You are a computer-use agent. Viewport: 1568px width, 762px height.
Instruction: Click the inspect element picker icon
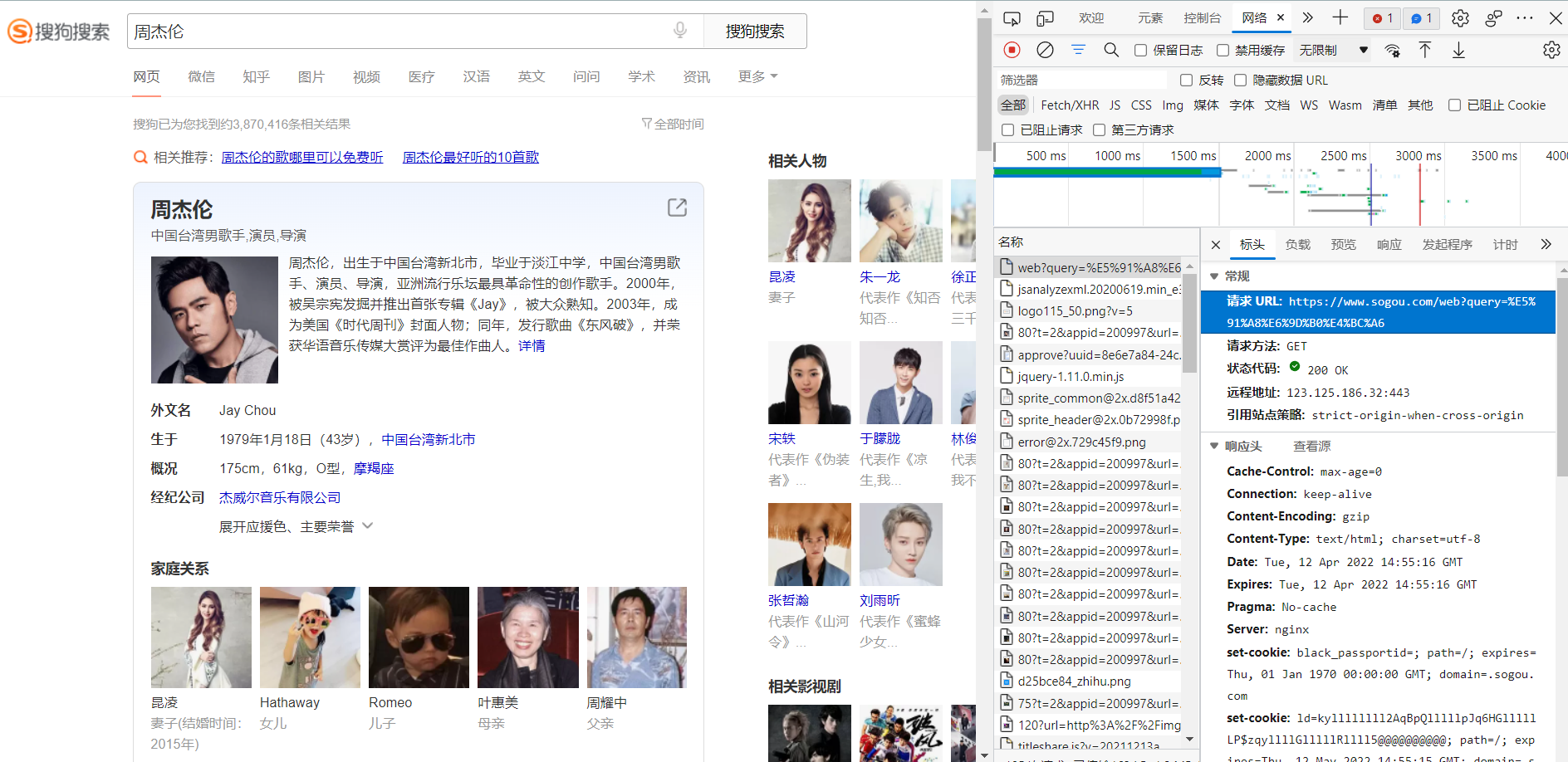1012,18
